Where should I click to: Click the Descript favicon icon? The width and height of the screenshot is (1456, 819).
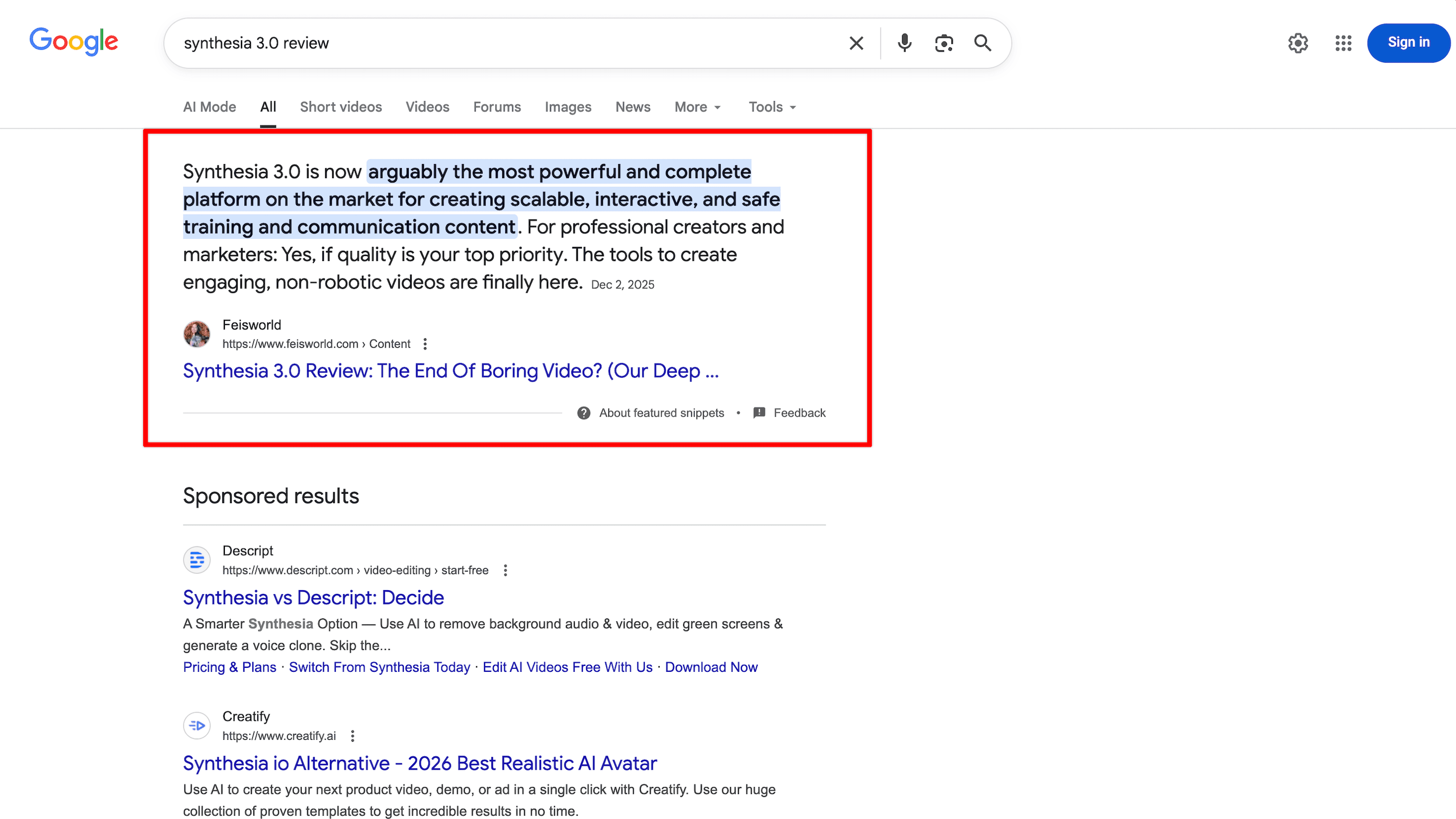(x=196, y=560)
